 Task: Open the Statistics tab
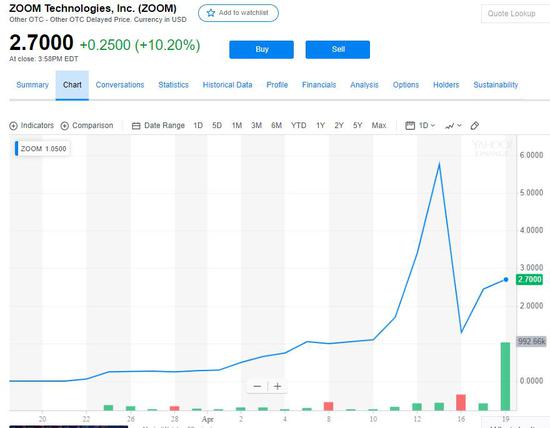tap(173, 85)
